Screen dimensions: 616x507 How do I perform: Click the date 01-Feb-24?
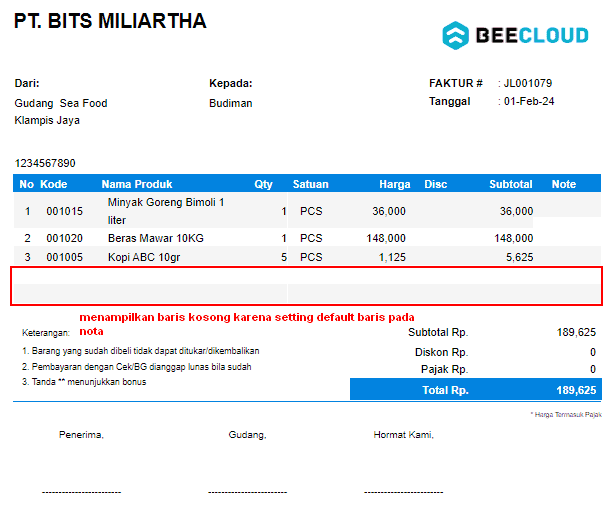point(529,101)
